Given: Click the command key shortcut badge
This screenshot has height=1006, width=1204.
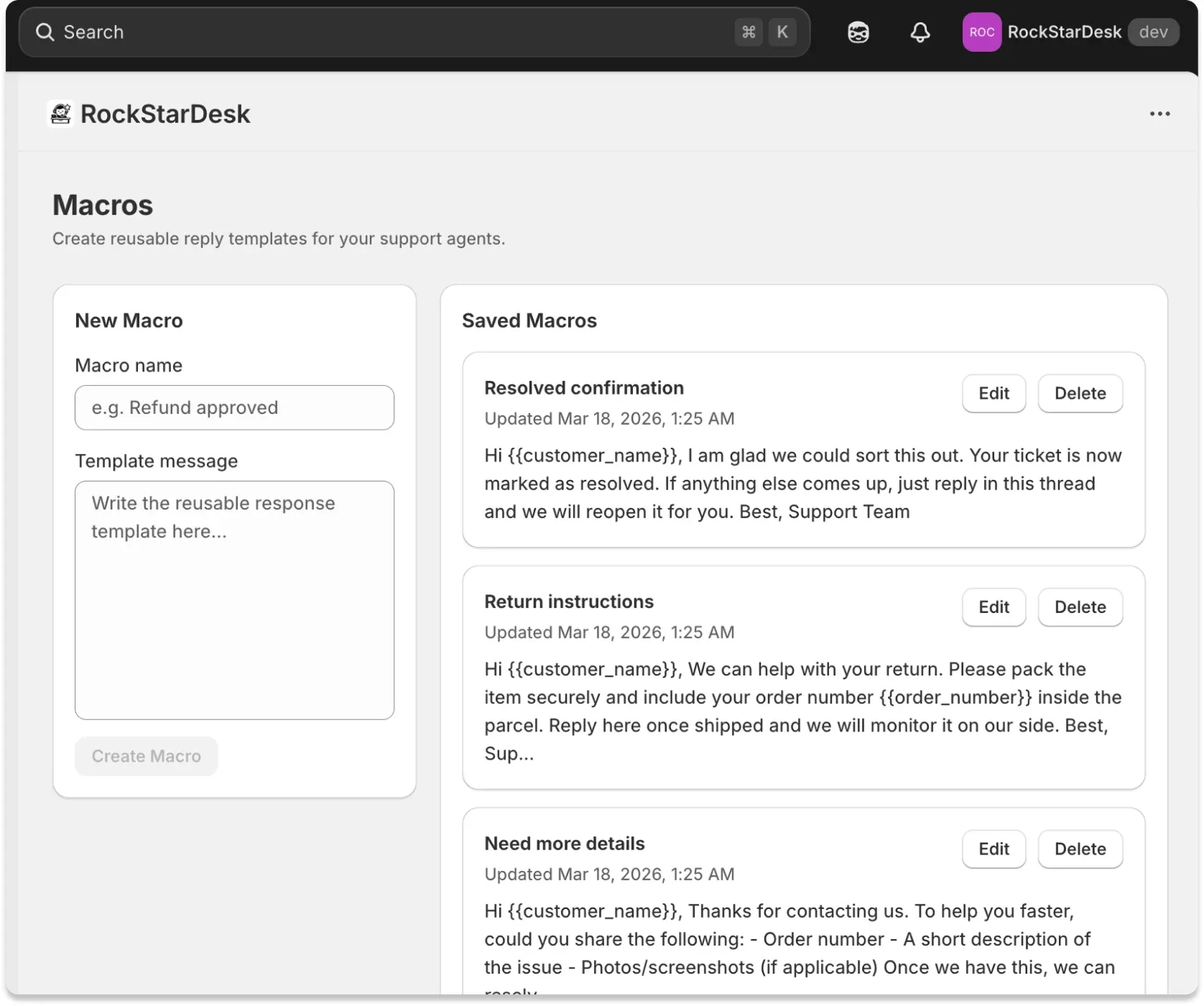Looking at the screenshot, I should 749,32.
